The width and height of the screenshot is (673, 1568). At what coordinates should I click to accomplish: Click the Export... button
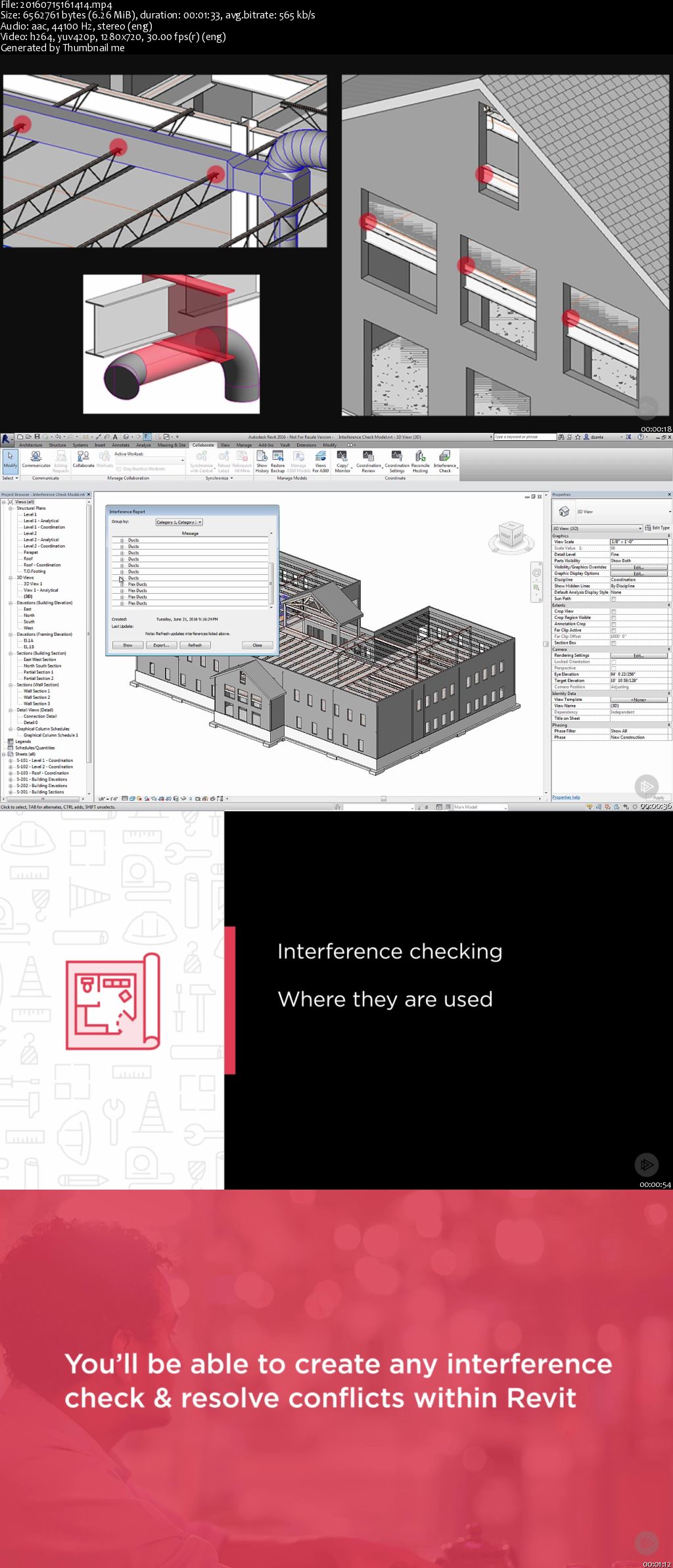point(161,645)
